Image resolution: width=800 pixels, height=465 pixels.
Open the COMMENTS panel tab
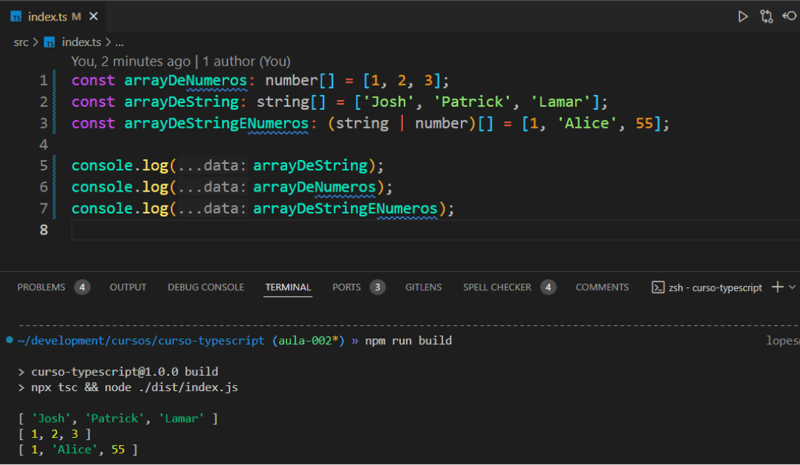click(602, 287)
